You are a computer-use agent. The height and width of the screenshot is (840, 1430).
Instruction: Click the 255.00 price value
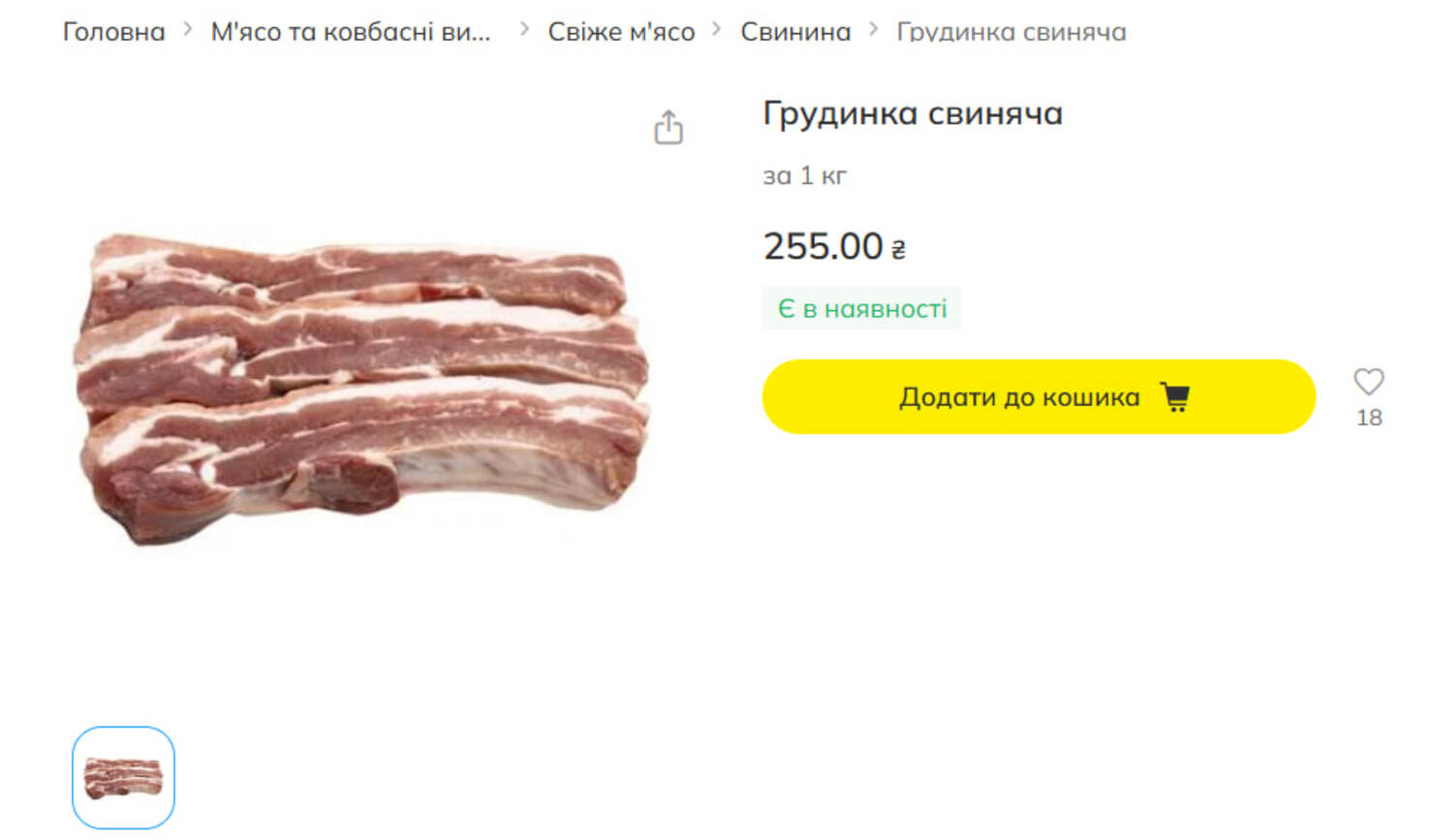[823, 246]
